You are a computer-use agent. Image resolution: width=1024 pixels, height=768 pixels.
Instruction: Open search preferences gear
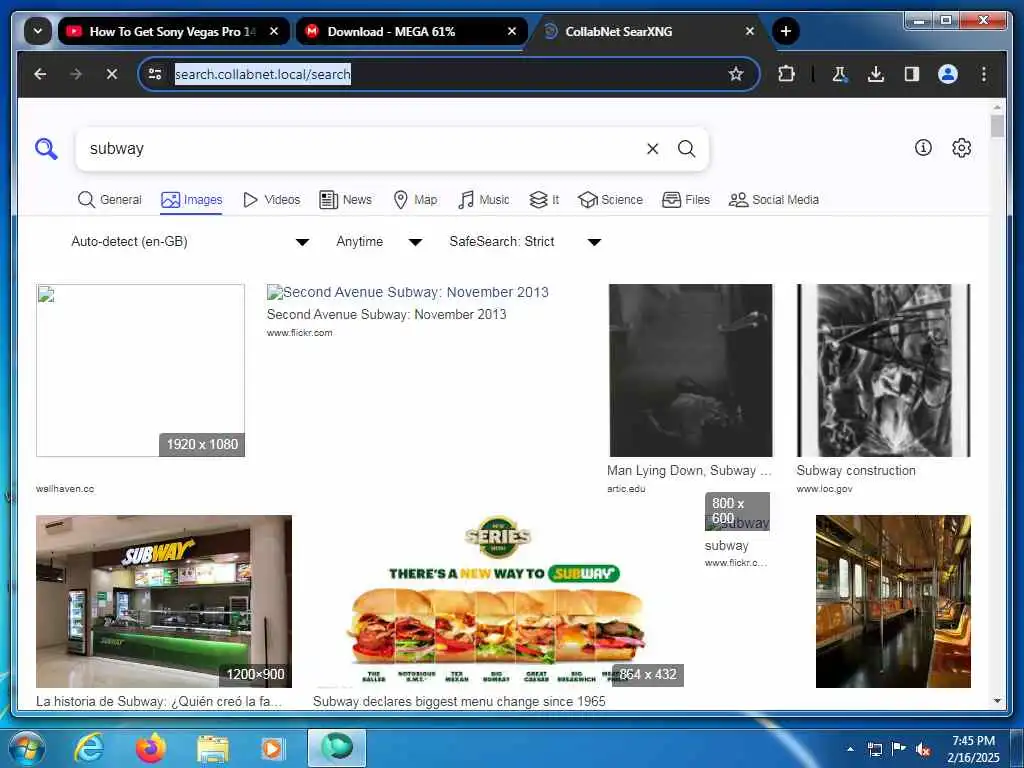[961, 148]
